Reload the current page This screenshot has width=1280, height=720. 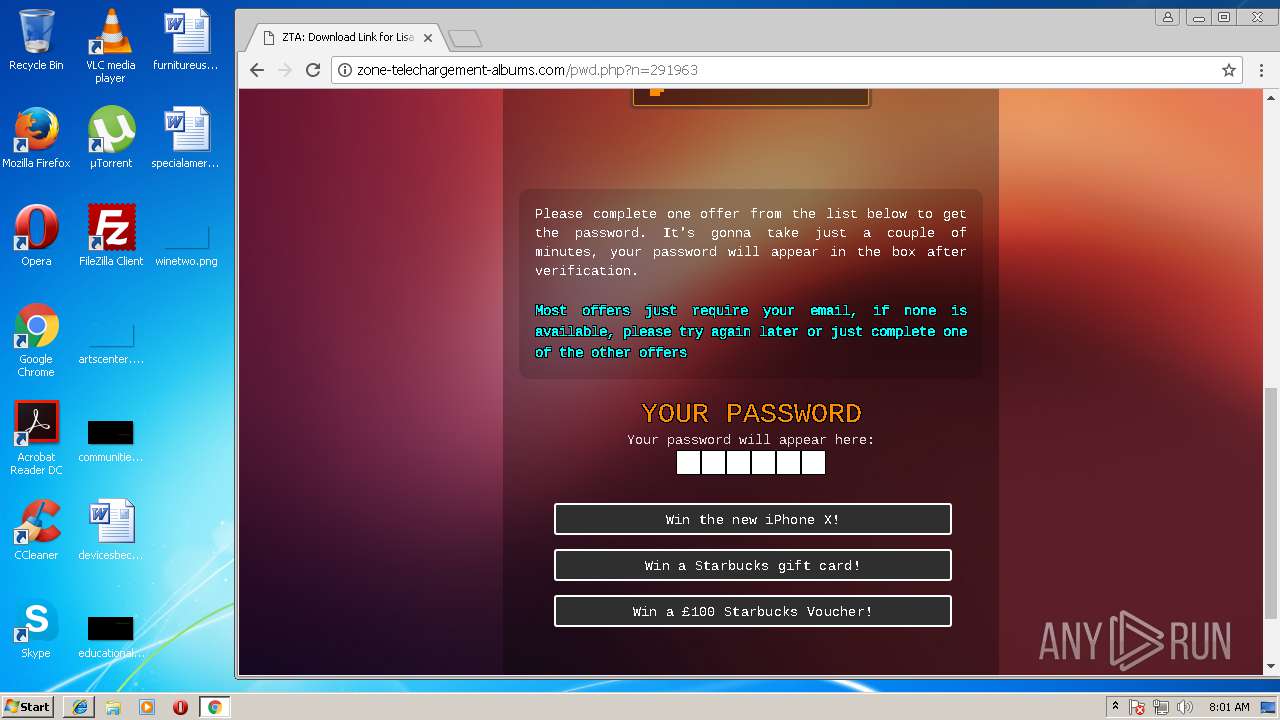[x=313, y=70]
